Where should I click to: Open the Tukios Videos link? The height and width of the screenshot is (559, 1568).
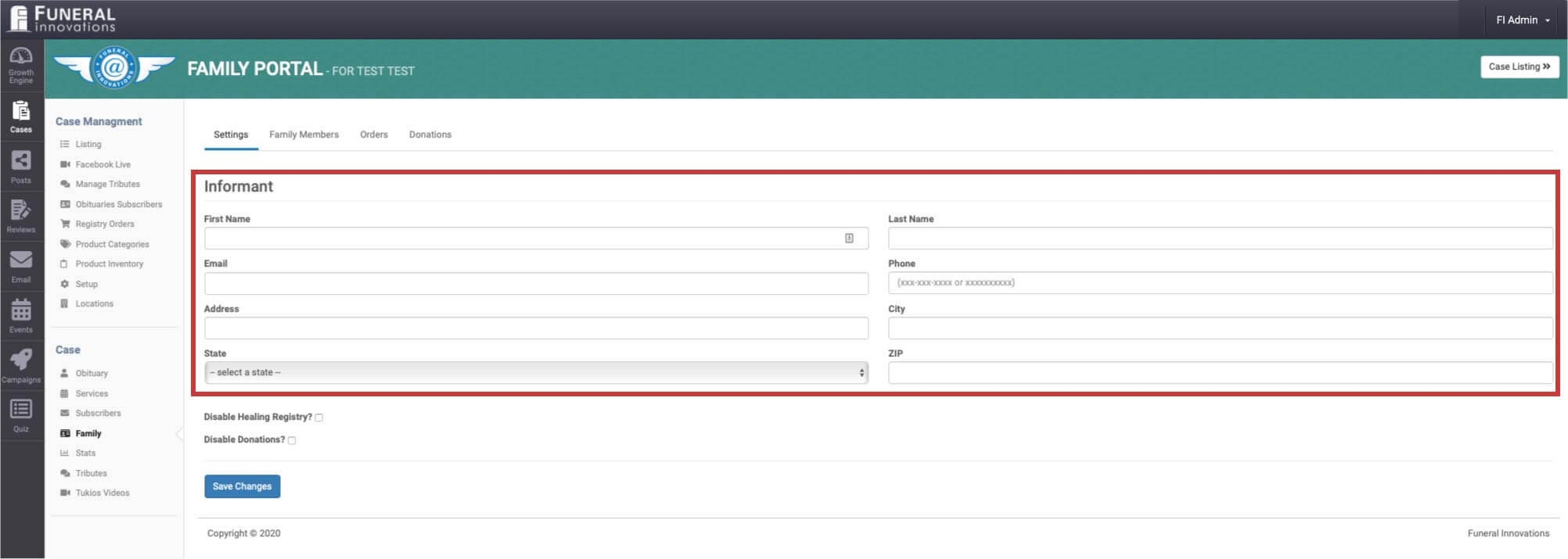tap(102, 493)
